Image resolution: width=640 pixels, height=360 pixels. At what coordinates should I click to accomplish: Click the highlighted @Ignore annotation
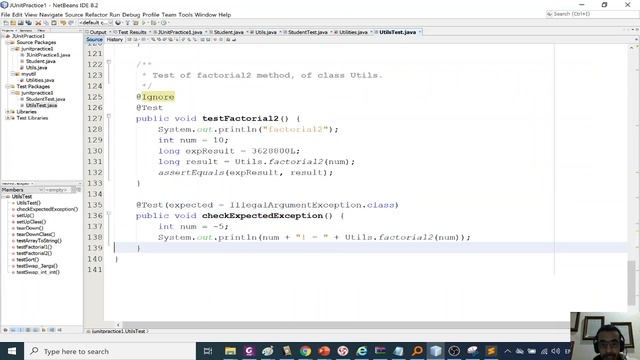(155, 97)
